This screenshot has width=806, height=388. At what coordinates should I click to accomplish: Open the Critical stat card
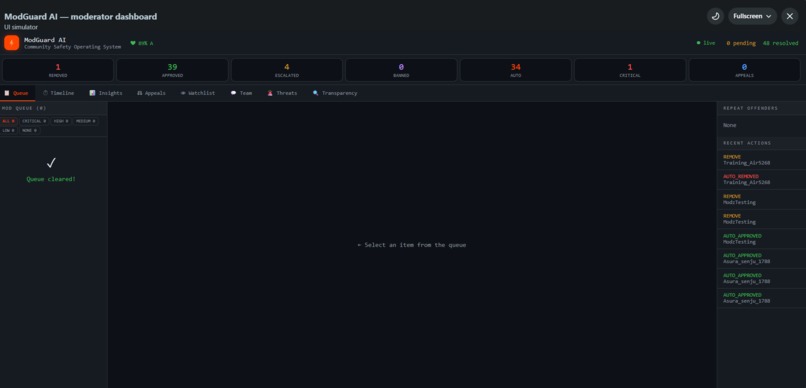click(630, 70)
